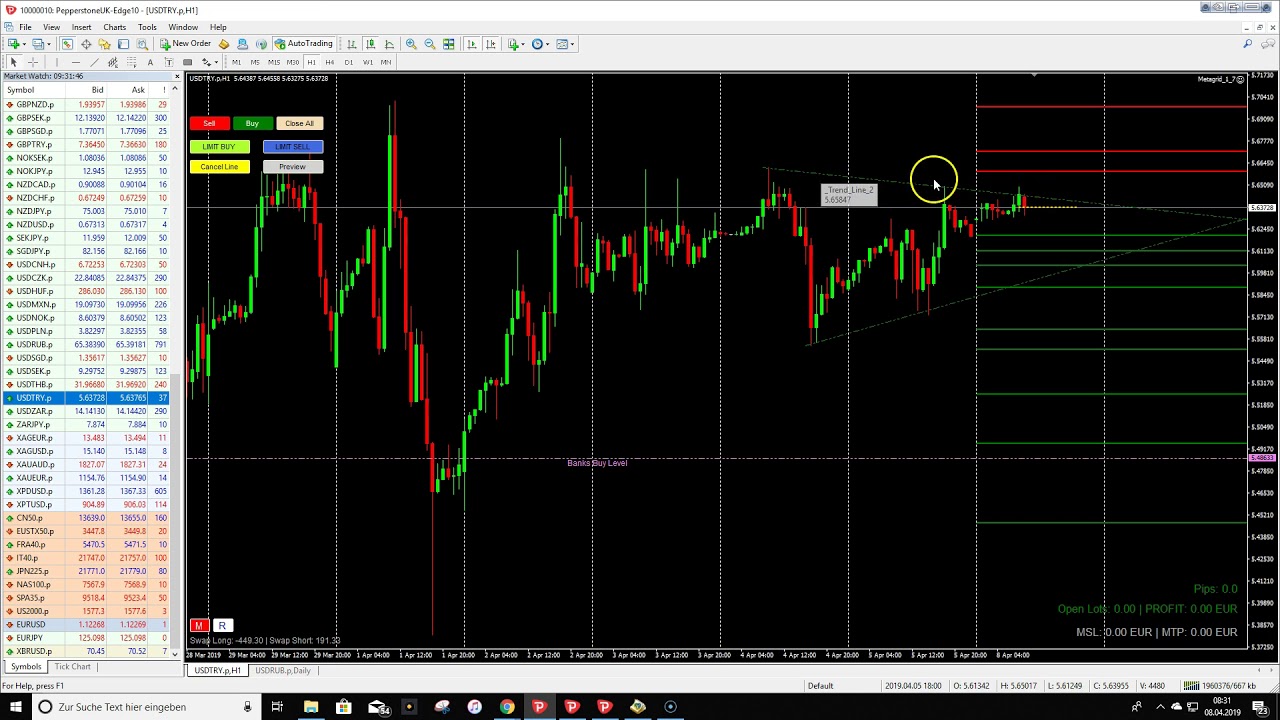The width and height of the screenshot is (1280, 720).
Task: Close the Market Watch panel
Action: (x=177, y=76)
